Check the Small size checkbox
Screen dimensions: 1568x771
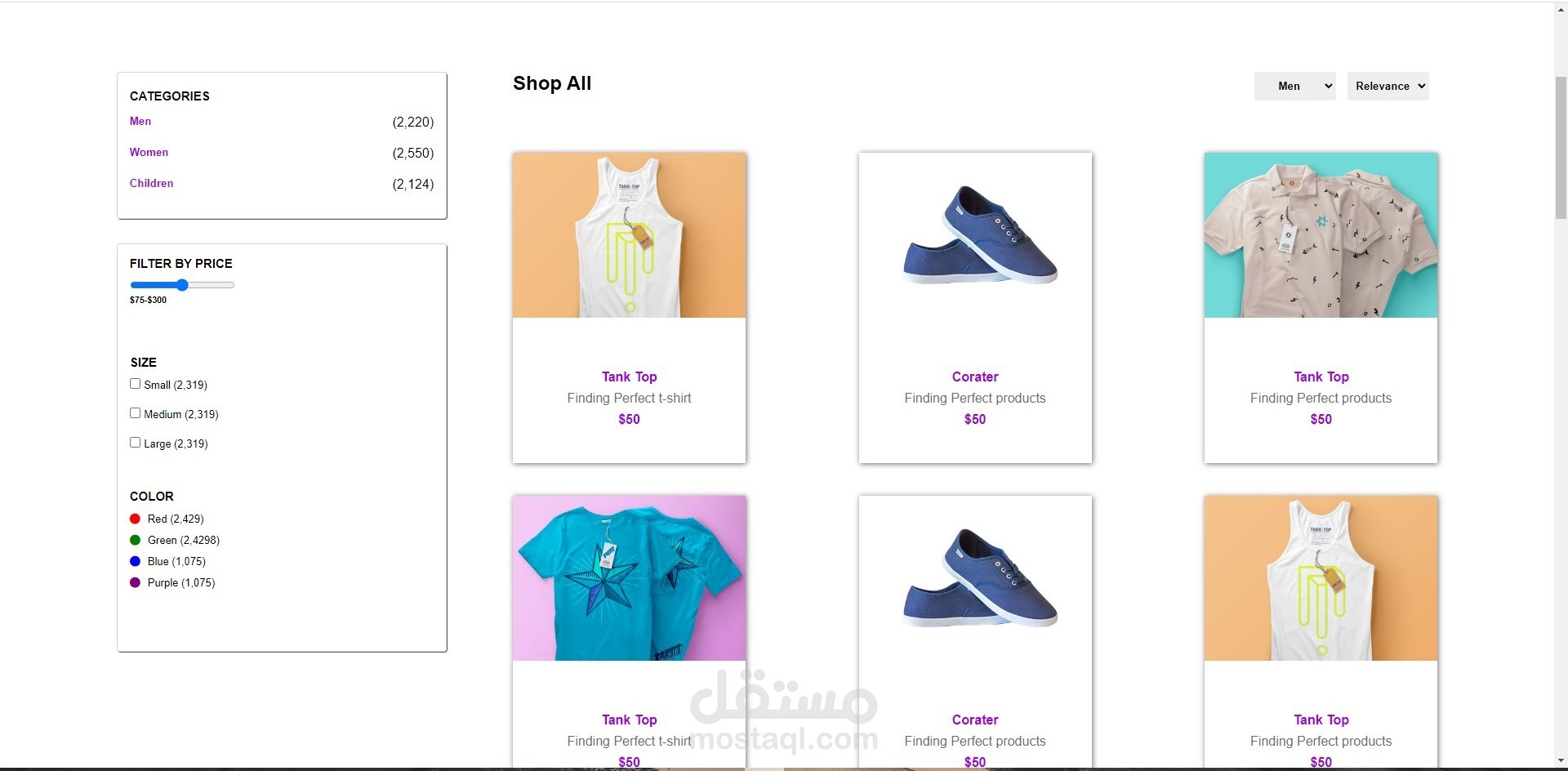click(136, 384)
